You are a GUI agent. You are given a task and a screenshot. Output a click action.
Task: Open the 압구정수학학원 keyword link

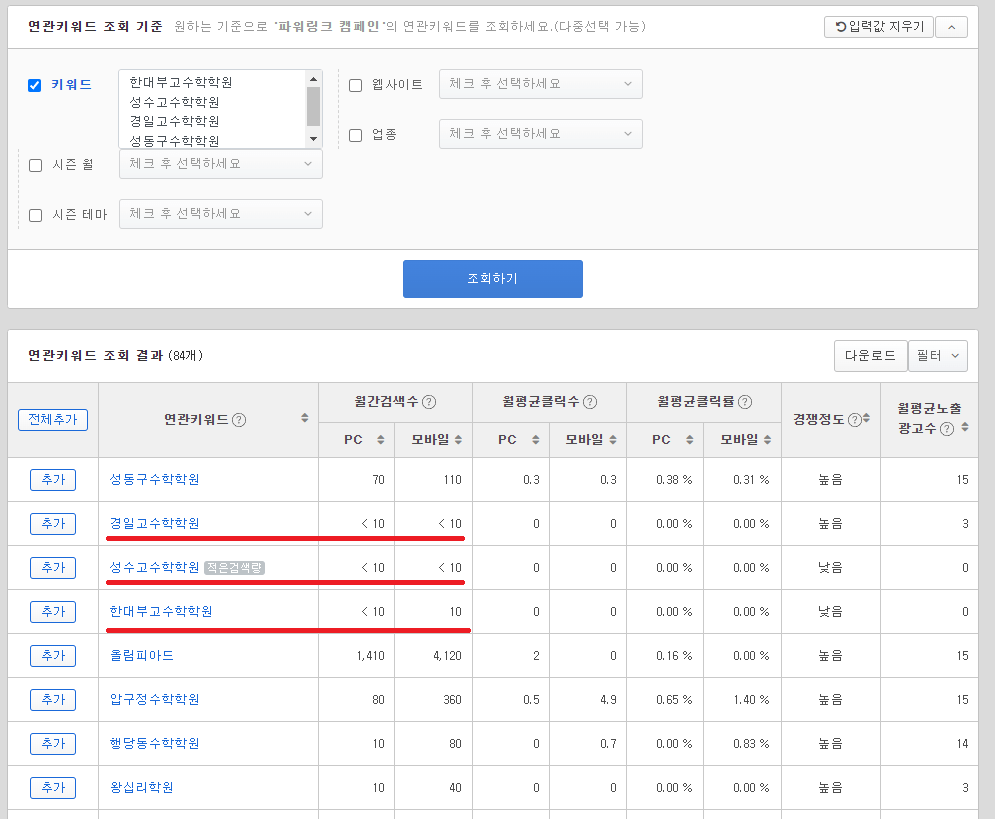pos(154,699)
